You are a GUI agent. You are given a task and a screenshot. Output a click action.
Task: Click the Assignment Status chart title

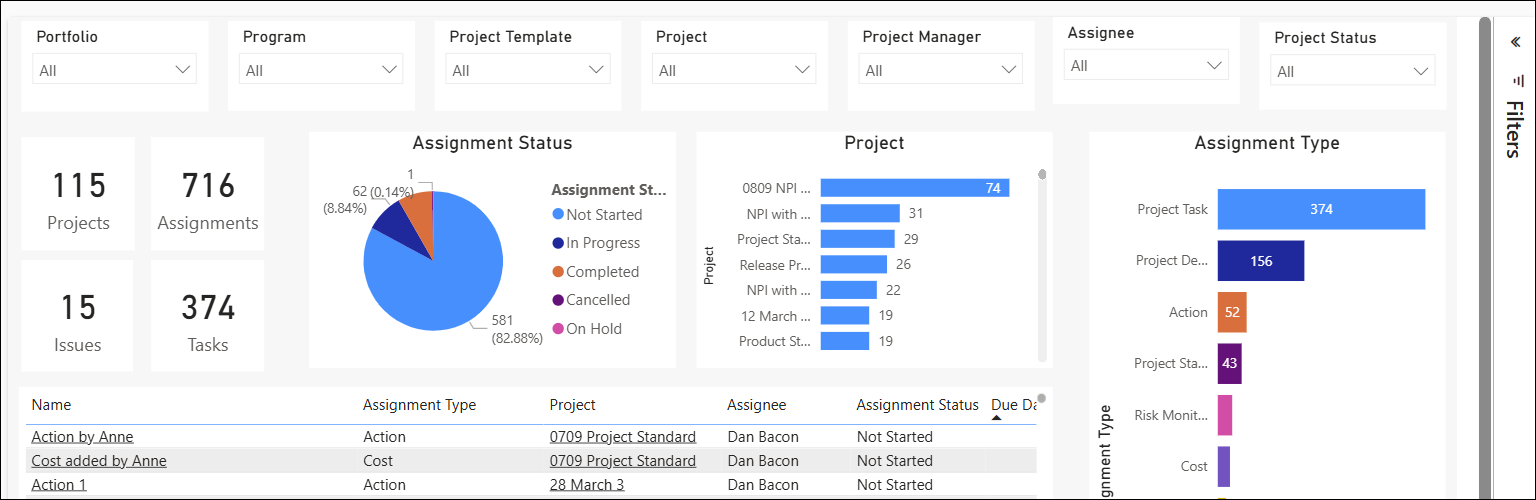coord(492,143)
